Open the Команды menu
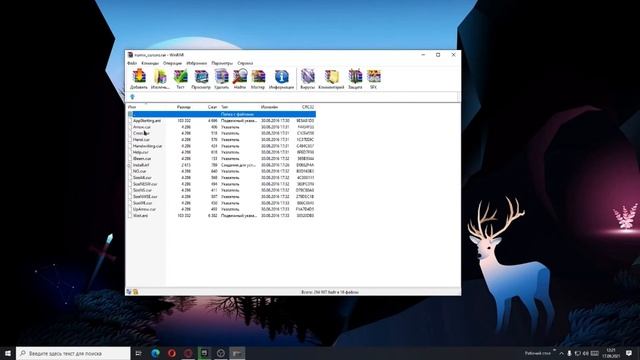This screenshot has width=640, height=360. (x=150, y=63)
